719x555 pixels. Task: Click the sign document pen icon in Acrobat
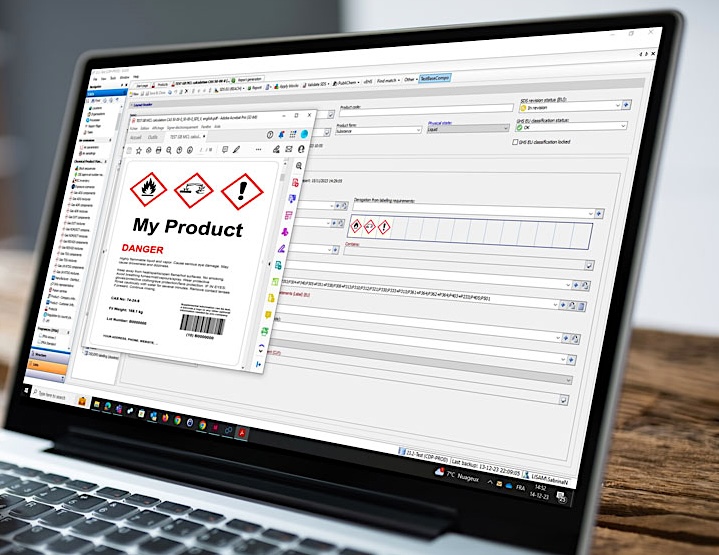[277, 149]
